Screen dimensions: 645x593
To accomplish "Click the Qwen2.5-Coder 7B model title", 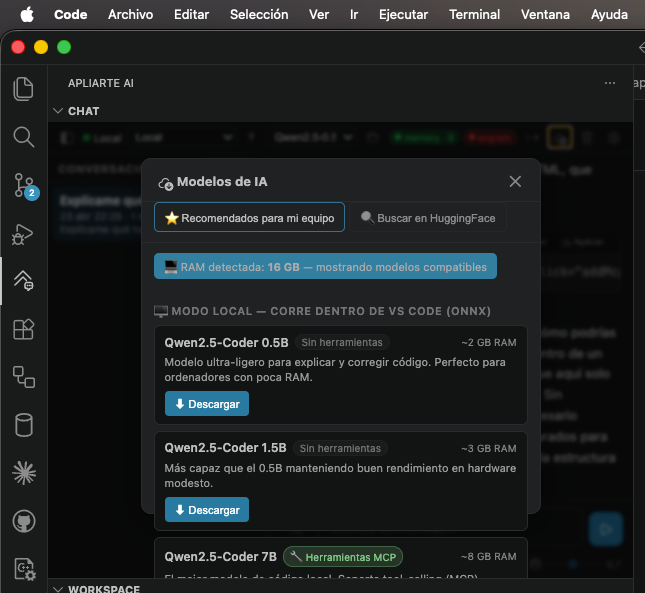I will (220, 556).
